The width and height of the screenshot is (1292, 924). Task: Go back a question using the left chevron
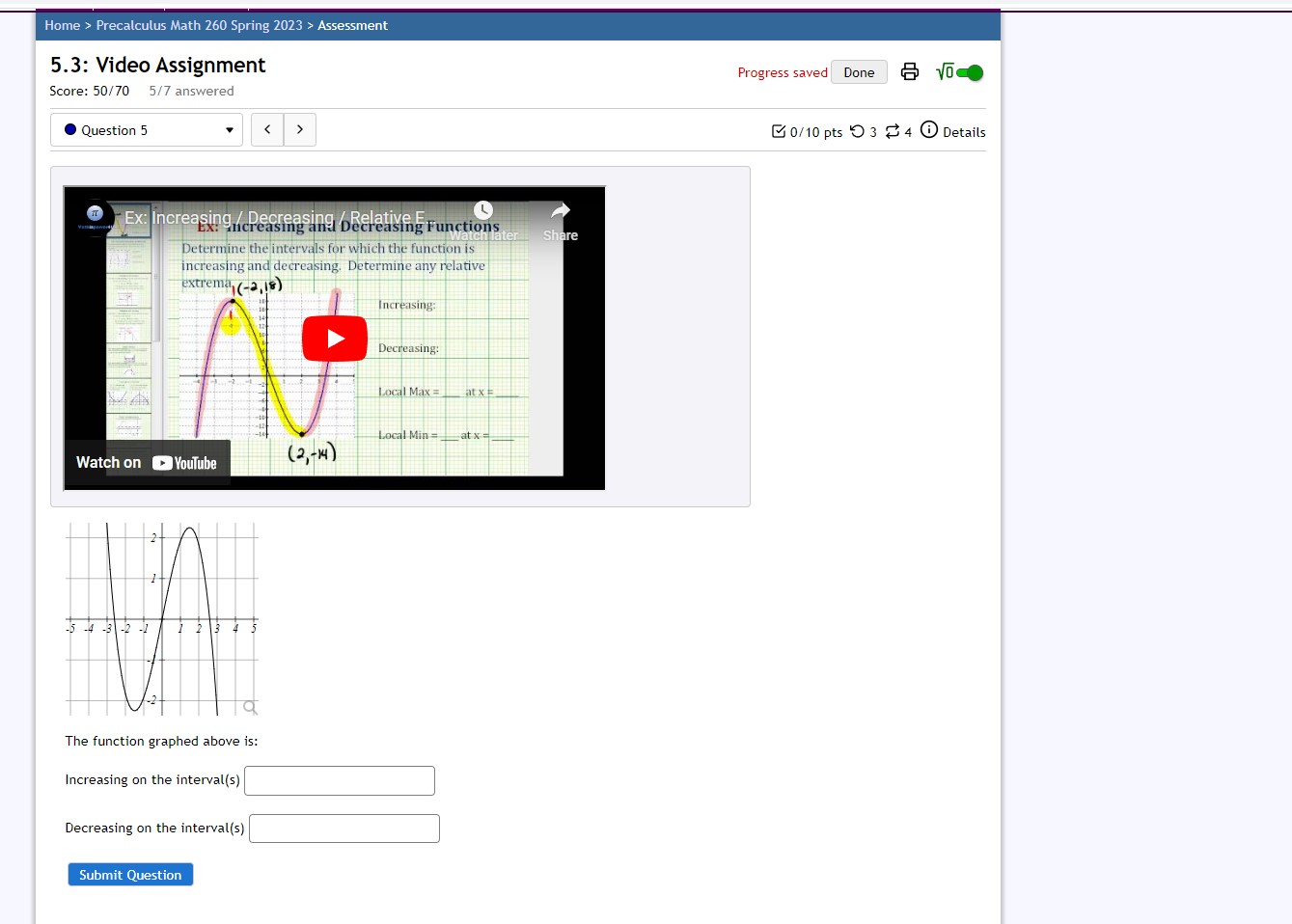(x=267, y=129)
